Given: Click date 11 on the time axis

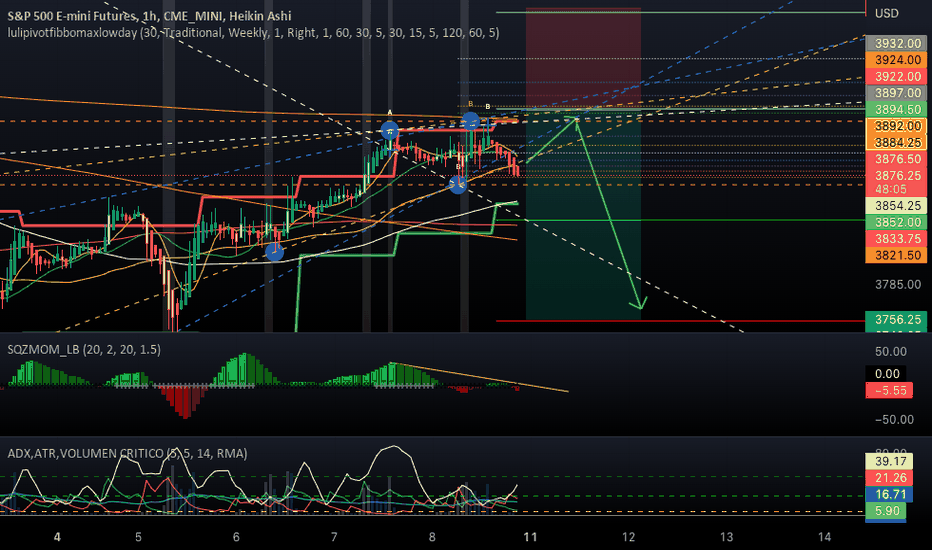Looking at the screenshot, I should [x=530, y=537].
